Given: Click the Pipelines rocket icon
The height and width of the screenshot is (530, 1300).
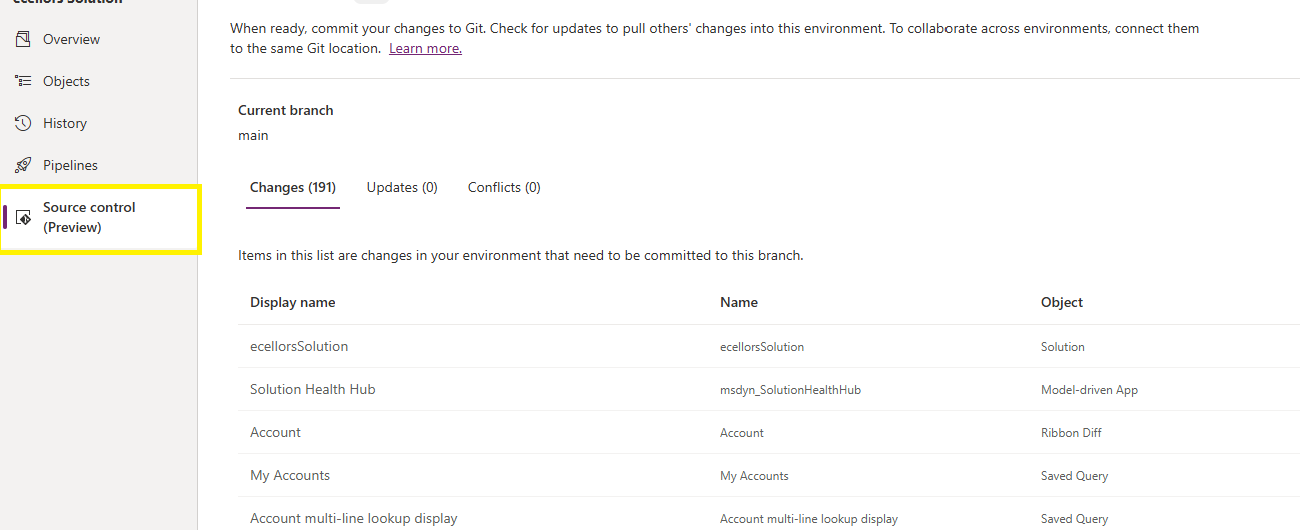Looking at the screenshot, I should (x=24, y=165).
